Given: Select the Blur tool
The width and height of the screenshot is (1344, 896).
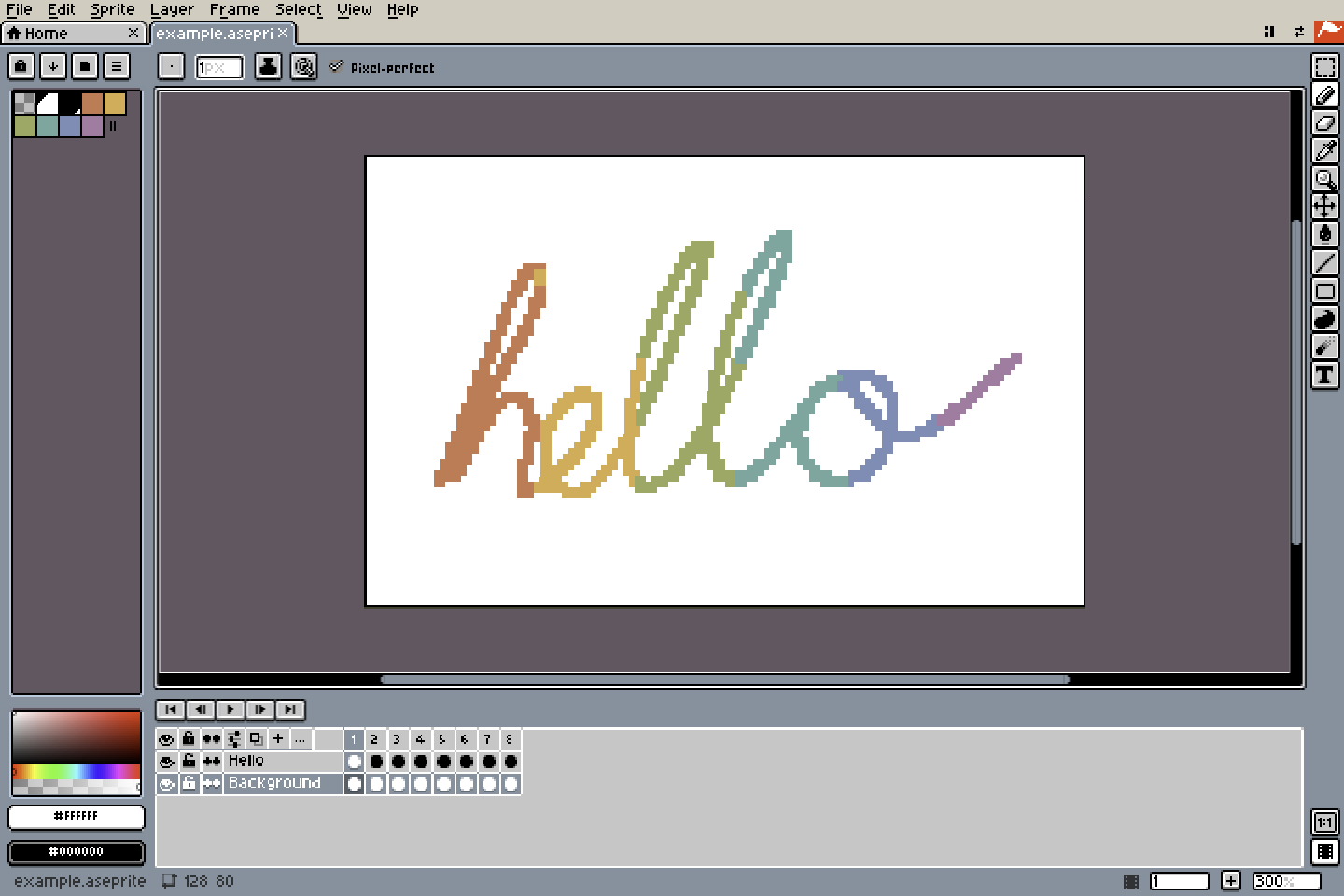Looking at the screenshot, I should (x=1324, y=347).
